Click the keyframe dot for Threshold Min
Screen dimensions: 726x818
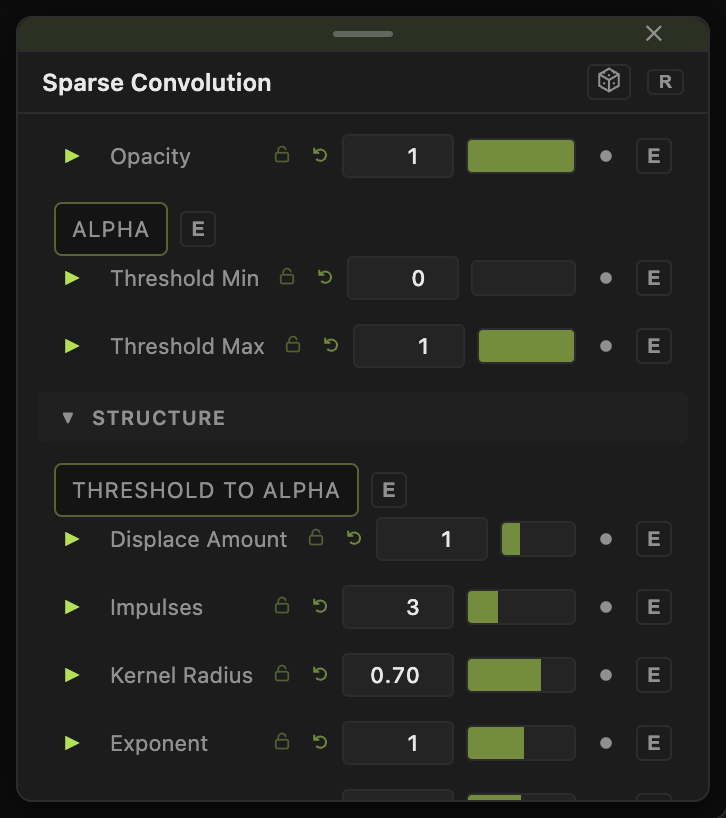click(606, 278)
